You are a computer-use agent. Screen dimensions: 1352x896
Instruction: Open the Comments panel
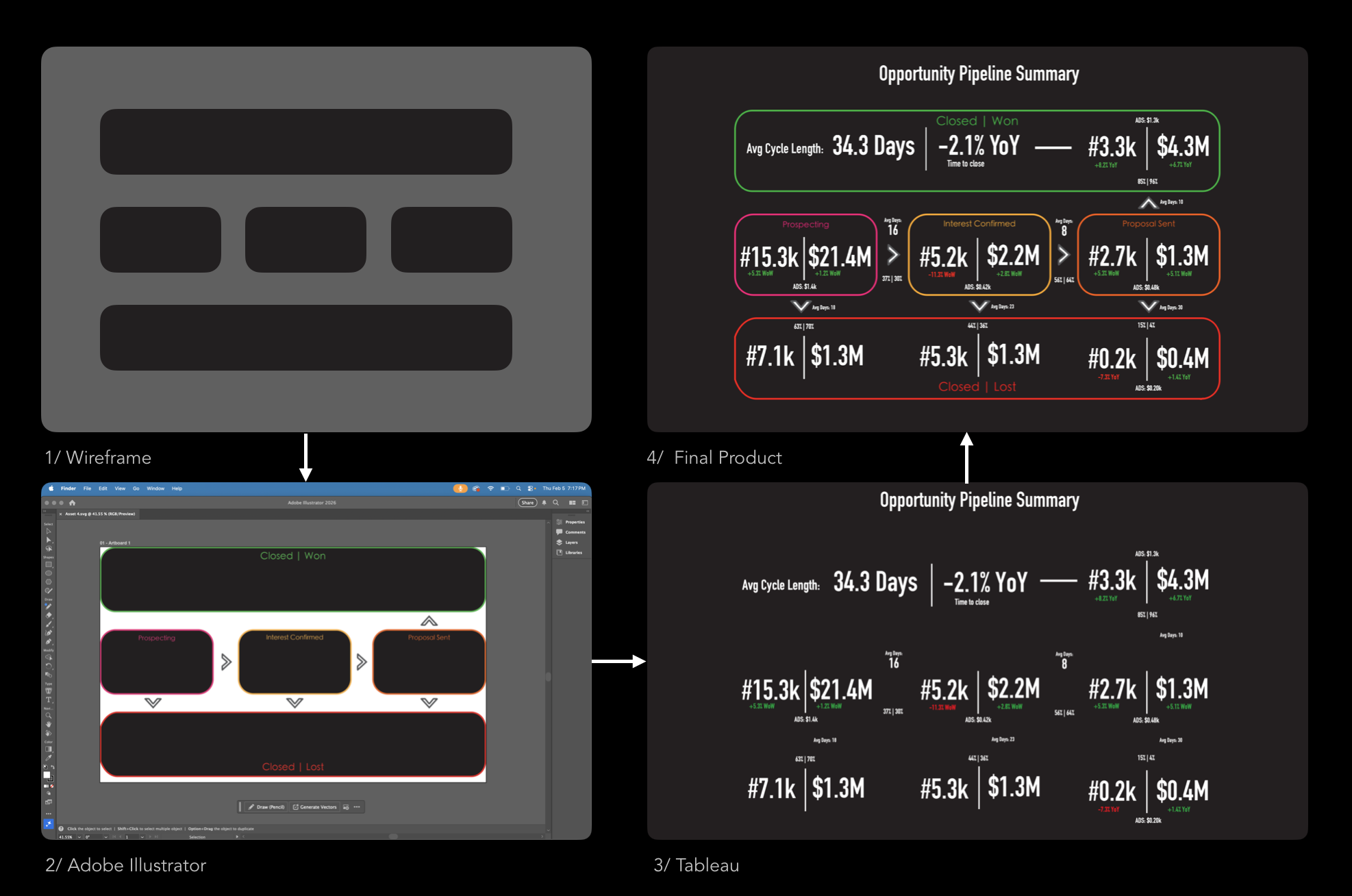coord(570,532)
